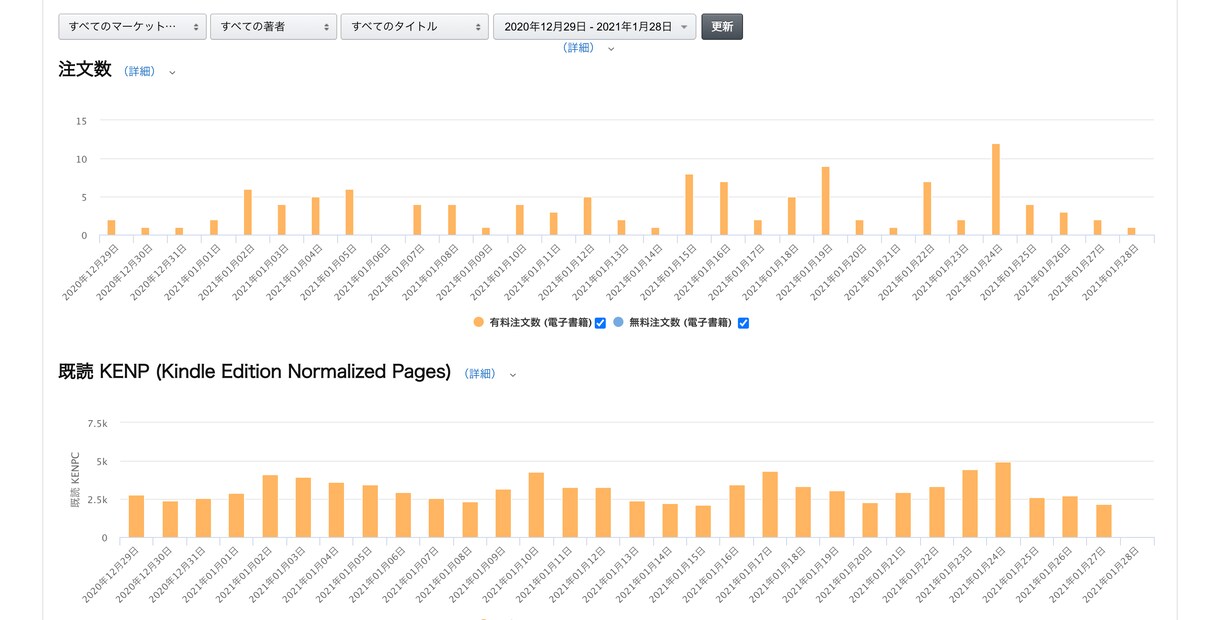Uncheck the 有料注文数 (電子書籍) checkbox
The width and height of the screenshot is (1220, 620).
(x=600, y=323)
